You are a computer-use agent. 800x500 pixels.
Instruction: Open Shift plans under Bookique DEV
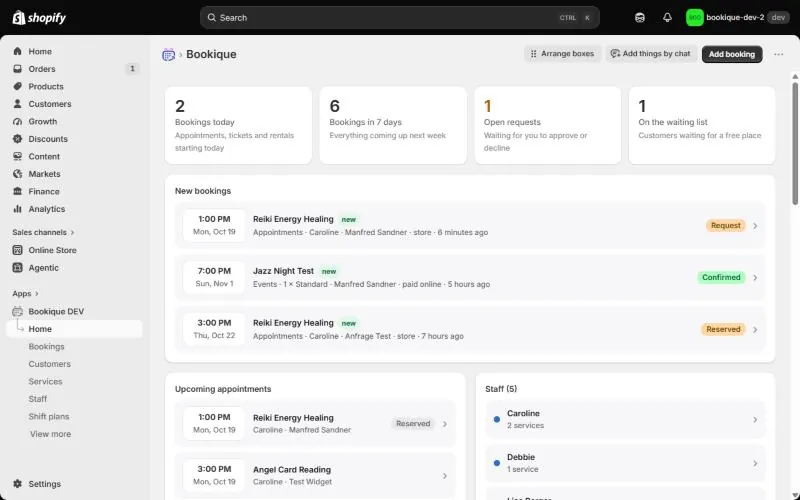click(48, 416)
